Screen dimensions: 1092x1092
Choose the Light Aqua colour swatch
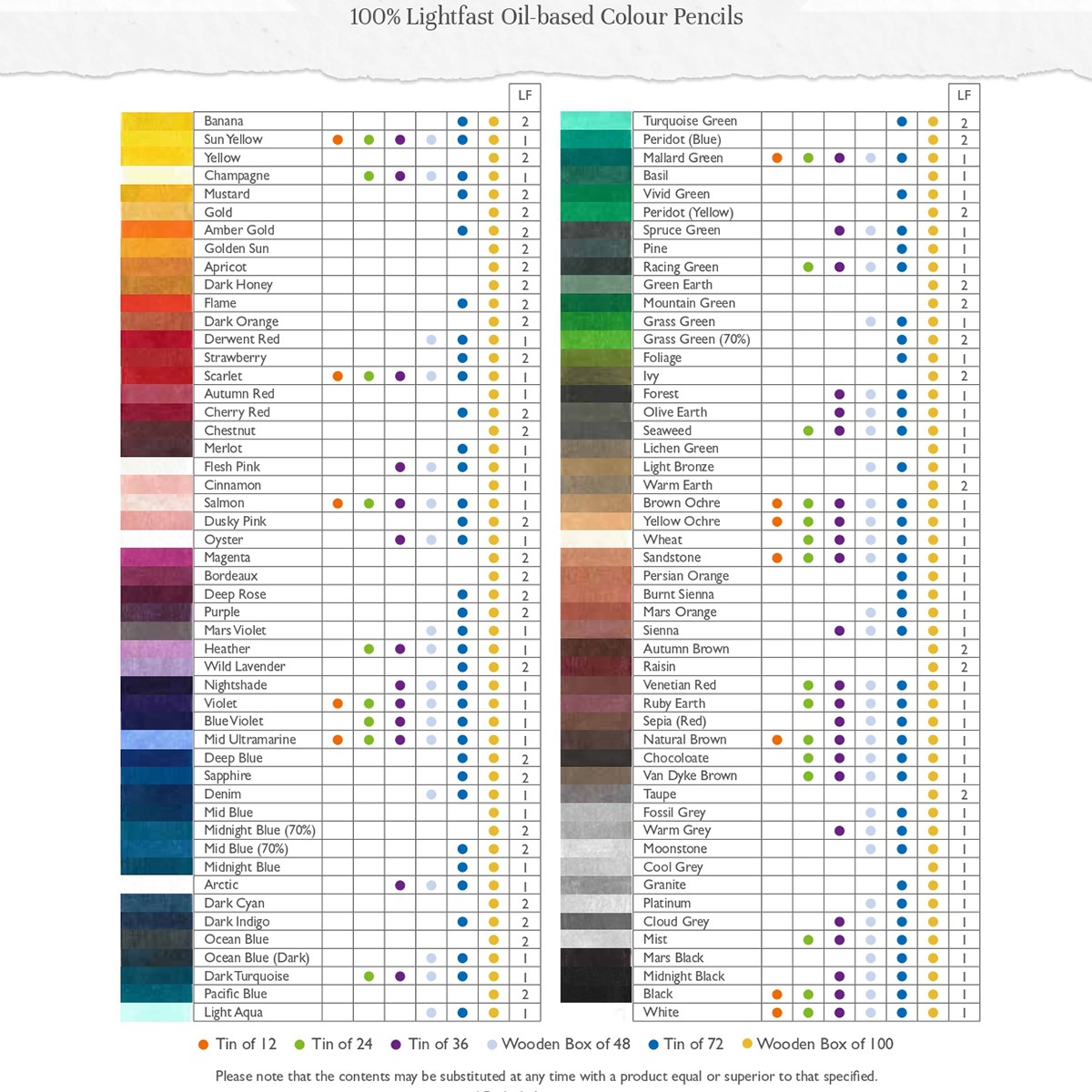157,1012
